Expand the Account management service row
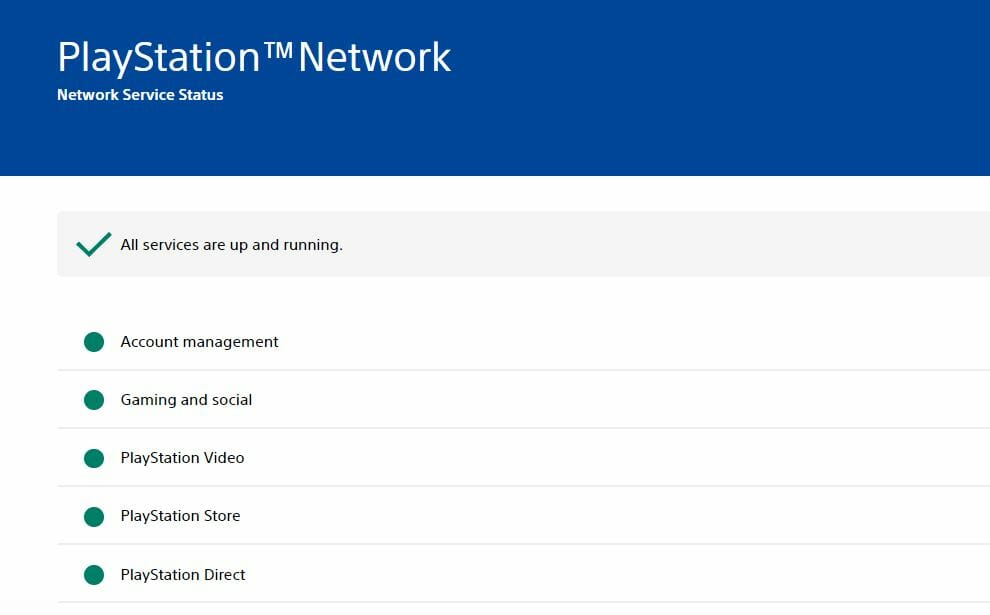The height and width of the screenshot is (615, 990). pos(523,342)
